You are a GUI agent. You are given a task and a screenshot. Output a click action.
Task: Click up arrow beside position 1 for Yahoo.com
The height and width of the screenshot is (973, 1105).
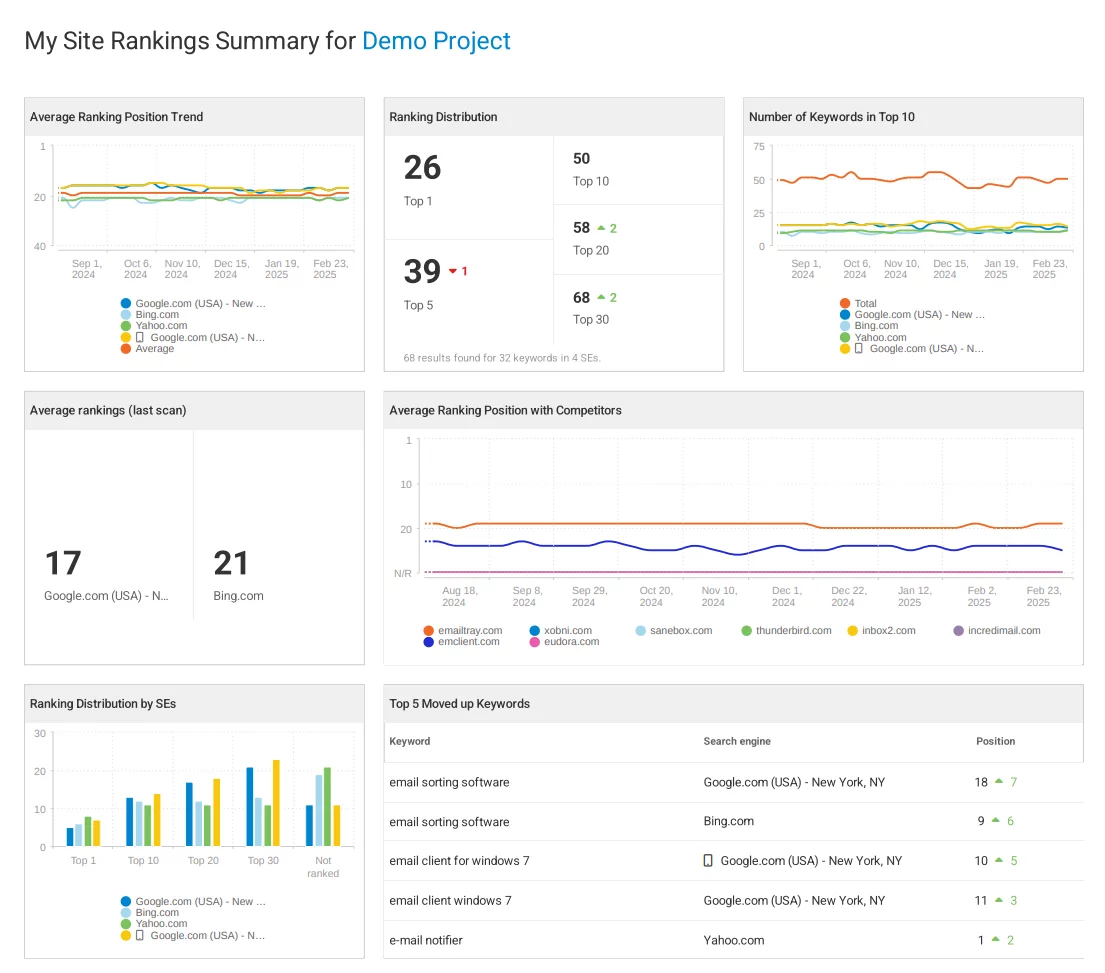tap(996, 938)
